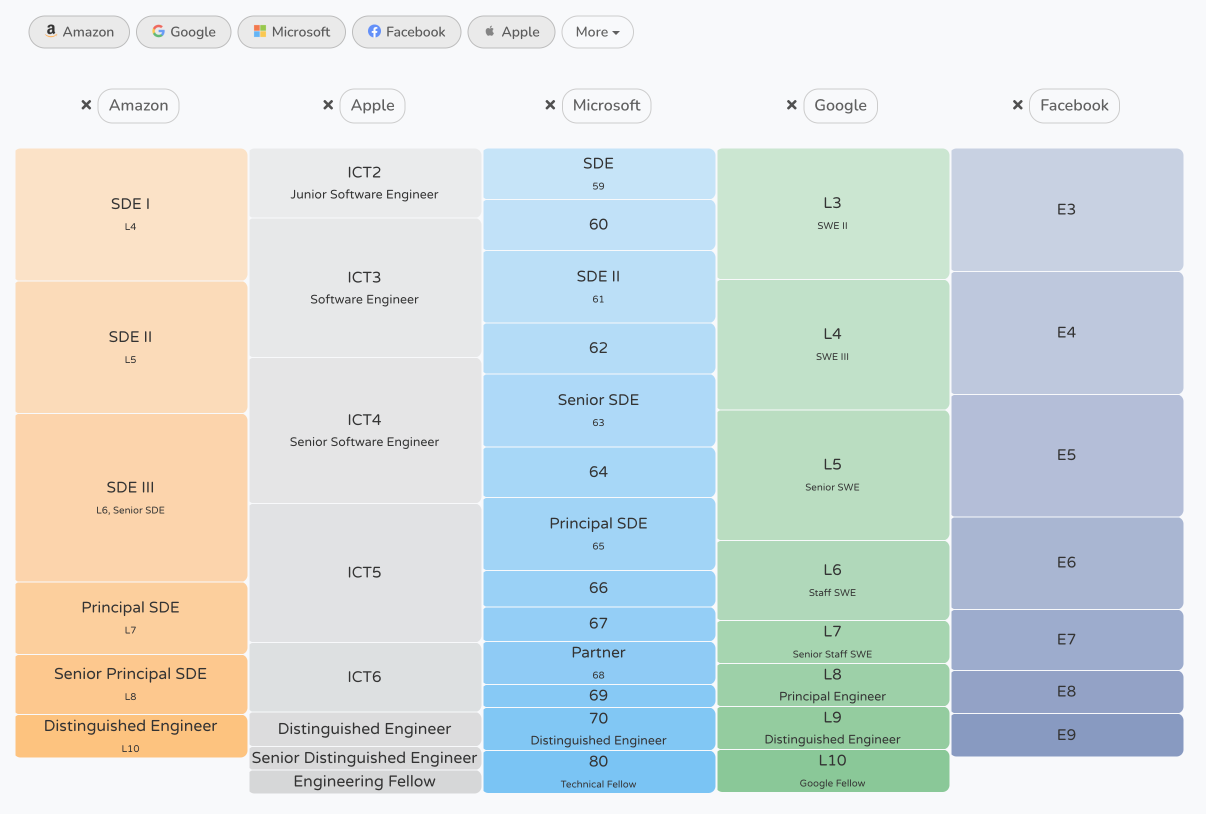1206x814 pixels.
Task: Click the Facebook column header label
Action: (x=1075, y=105)
